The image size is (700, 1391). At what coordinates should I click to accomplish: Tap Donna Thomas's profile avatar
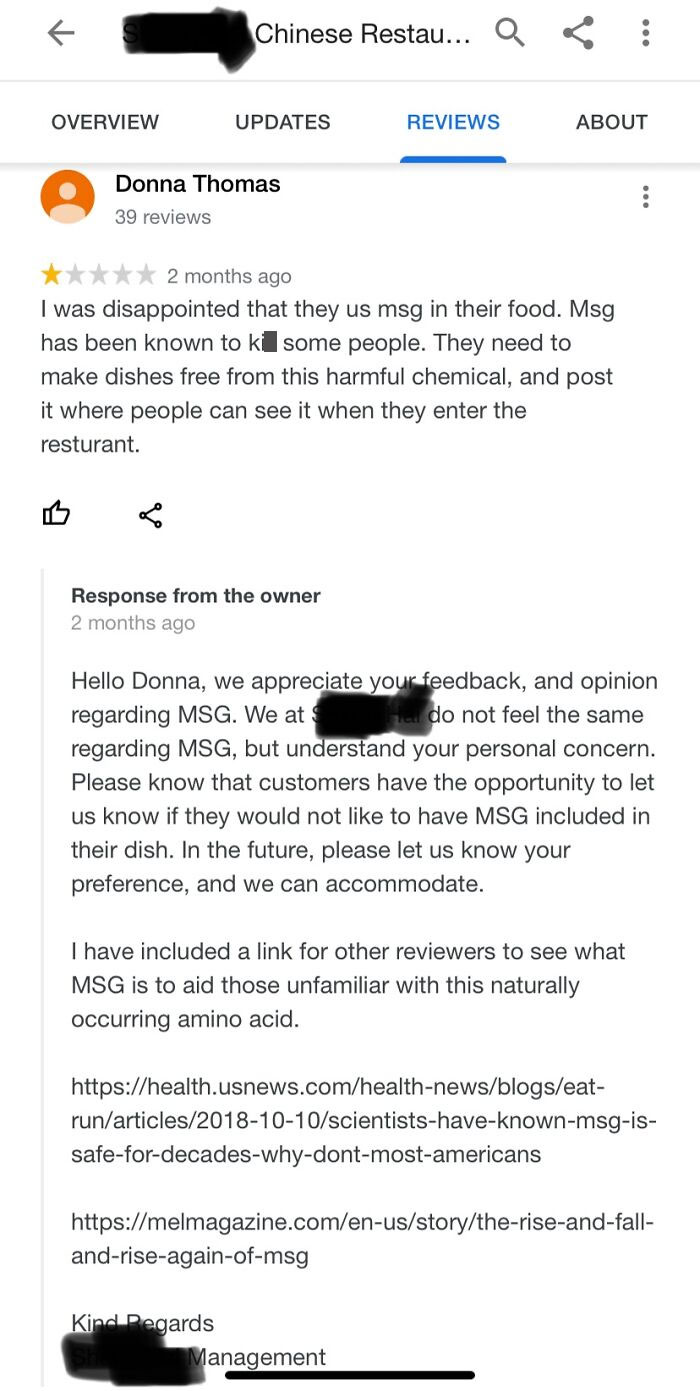click(x=67, y=197)
